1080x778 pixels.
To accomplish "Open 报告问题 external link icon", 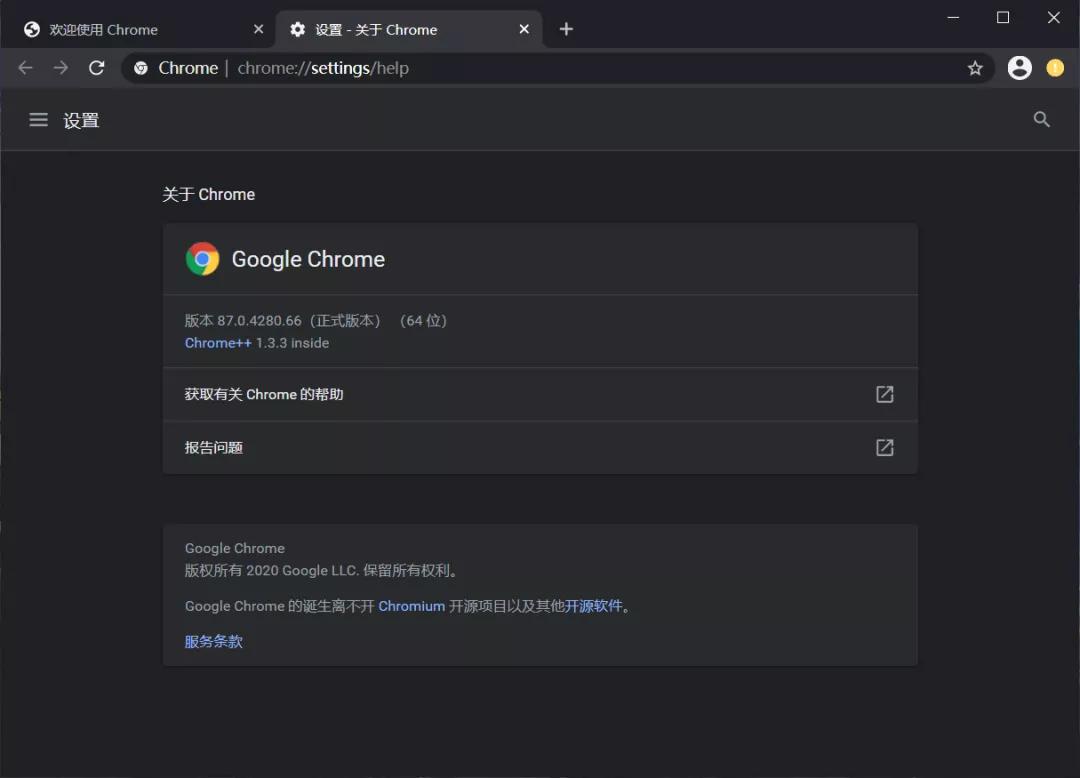I will (884, 447).
